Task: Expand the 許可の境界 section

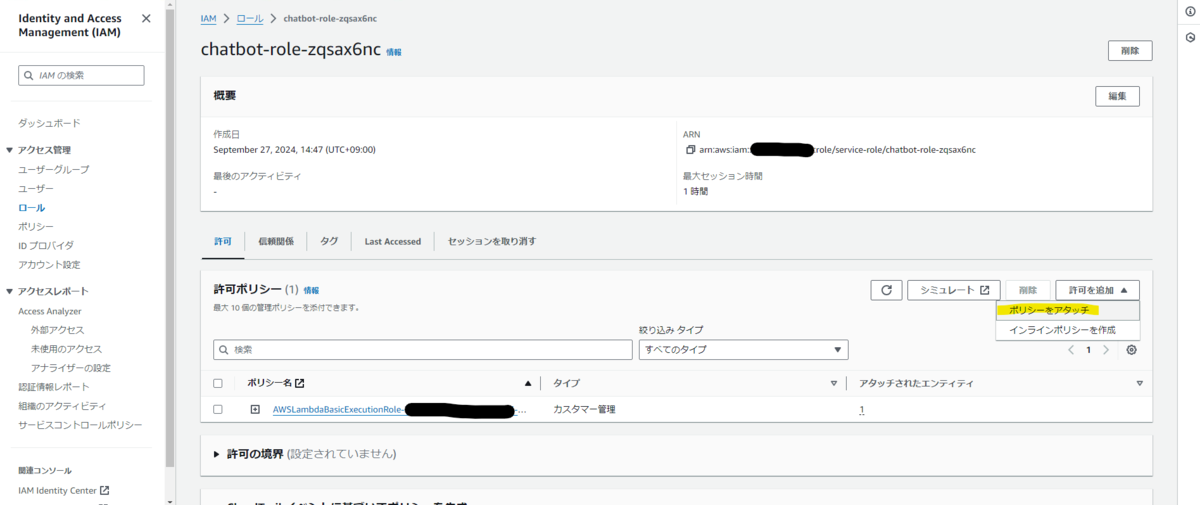Action: click(x=217, y=454)
